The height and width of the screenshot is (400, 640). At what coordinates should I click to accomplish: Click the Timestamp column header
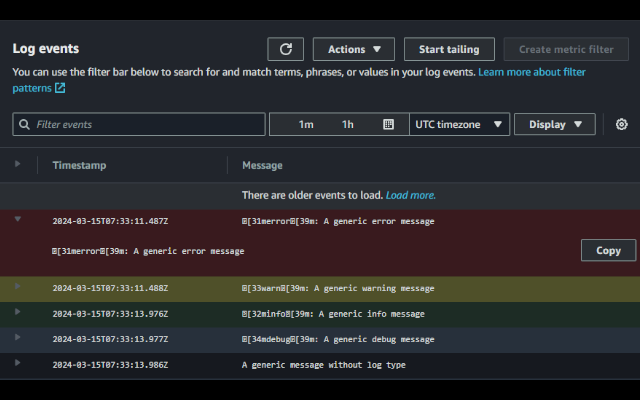79,165
